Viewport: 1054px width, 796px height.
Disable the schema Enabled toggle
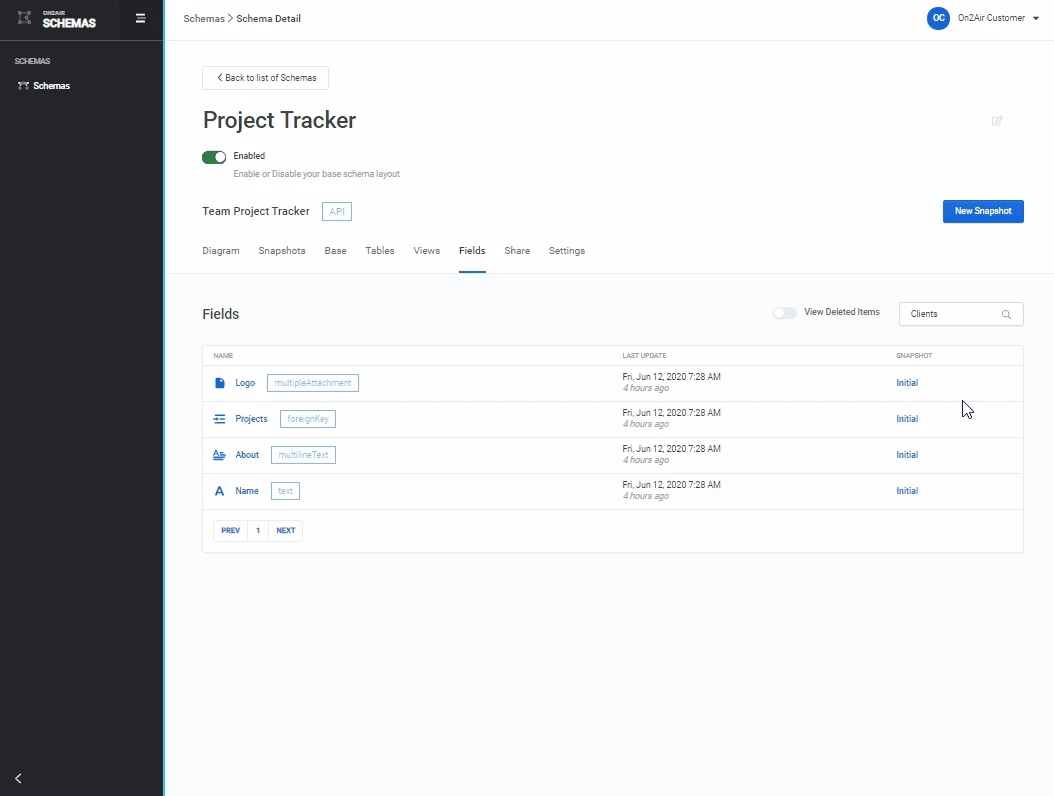(214, 157)
